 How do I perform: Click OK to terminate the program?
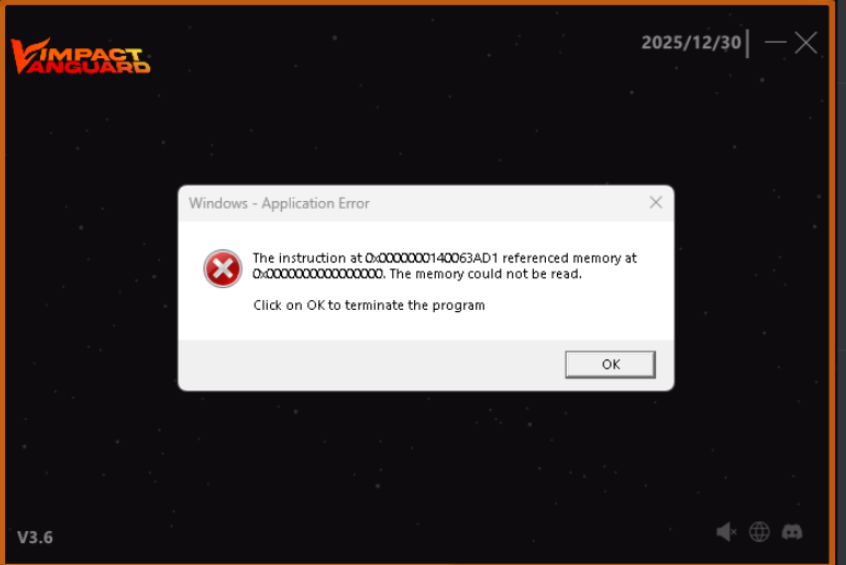(610, 364)
